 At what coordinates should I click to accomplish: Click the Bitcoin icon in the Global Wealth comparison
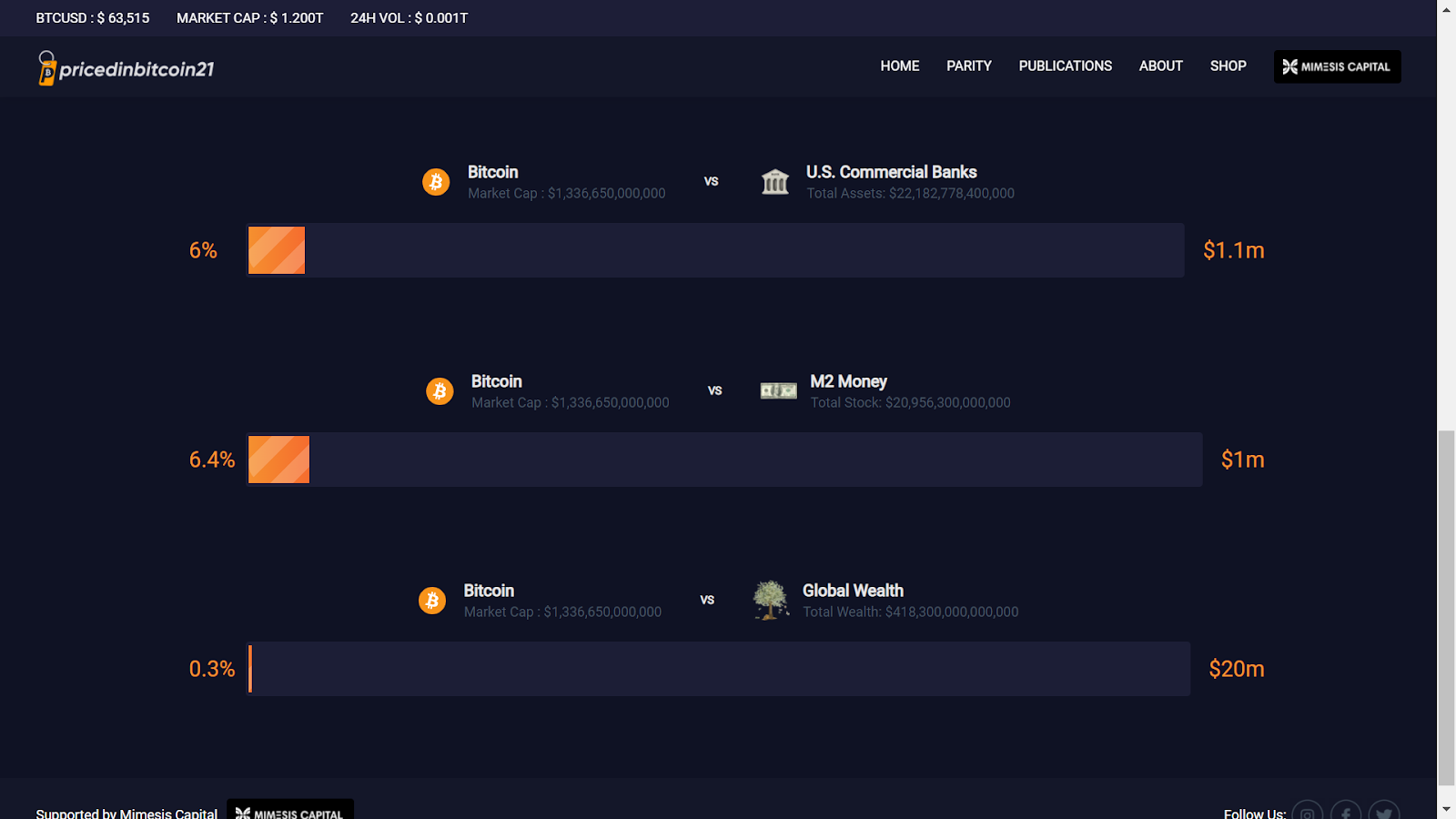click(x=432, y=601)
